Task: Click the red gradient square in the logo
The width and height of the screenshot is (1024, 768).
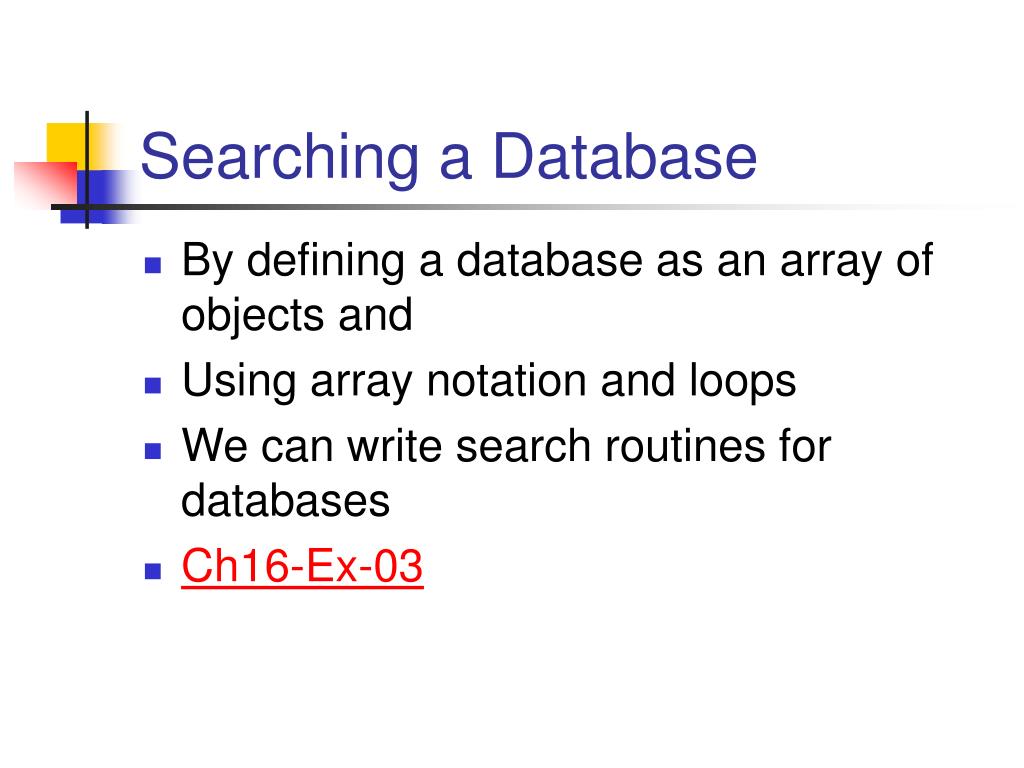Action: (x=46, y=184)
